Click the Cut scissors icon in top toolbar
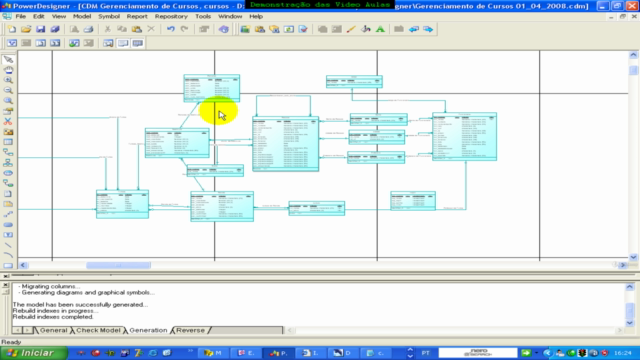Screen dimensions: 640x360 pos(107,29)
